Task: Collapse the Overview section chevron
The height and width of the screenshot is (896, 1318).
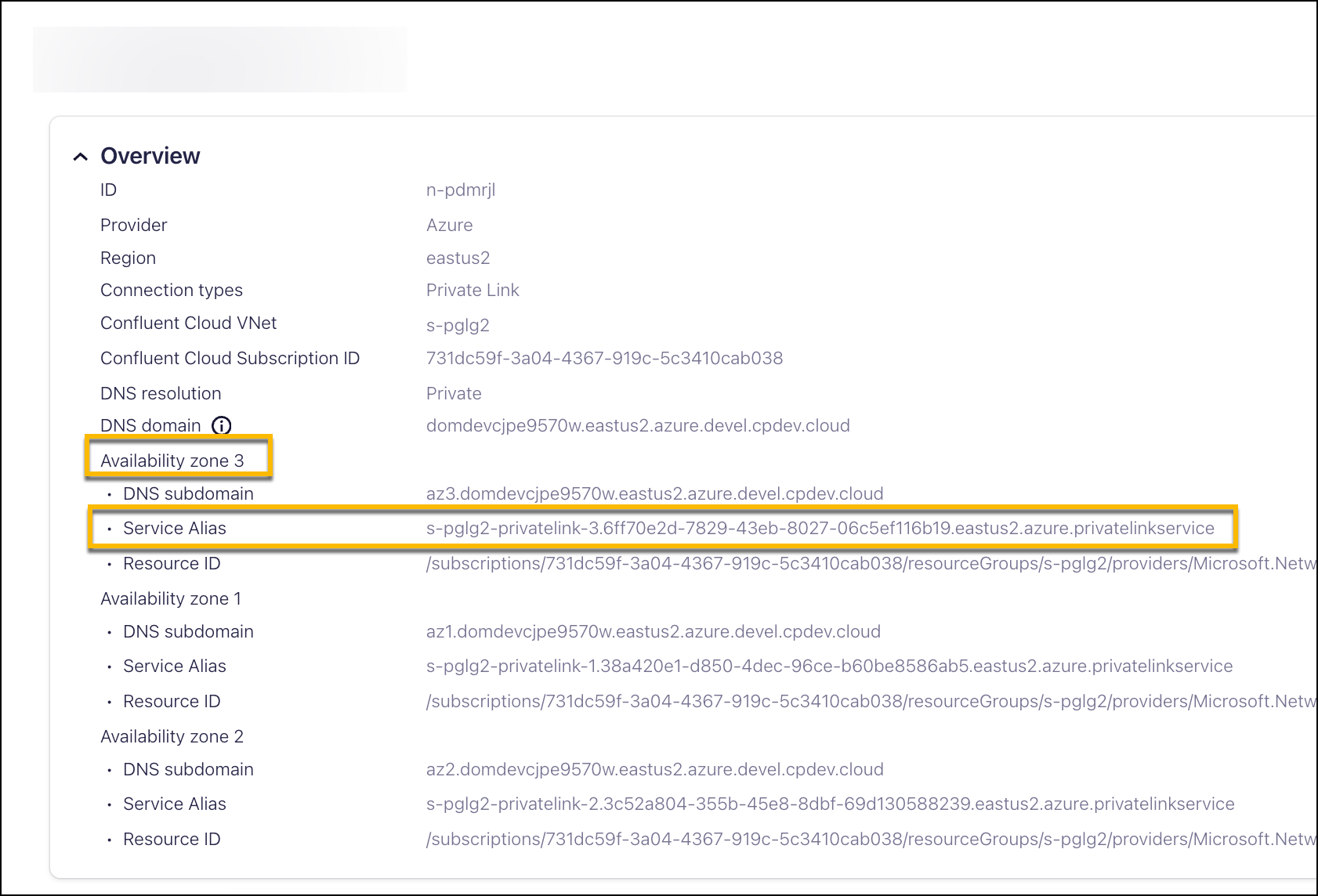Action: pos(81,155)
